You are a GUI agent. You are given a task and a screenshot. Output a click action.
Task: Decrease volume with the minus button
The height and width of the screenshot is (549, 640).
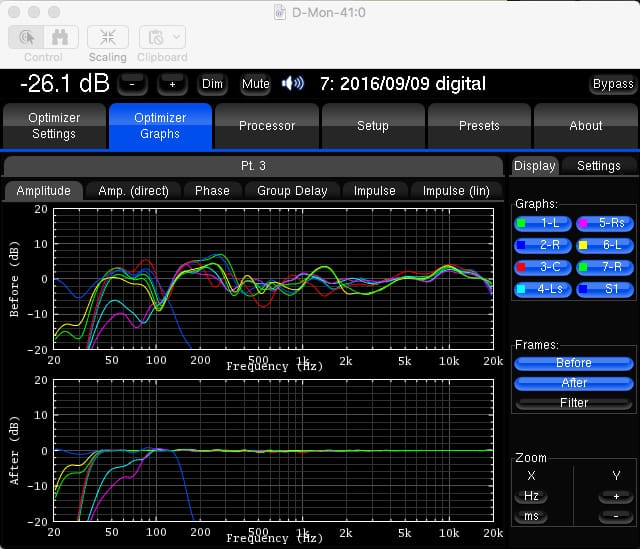(132, 84)
